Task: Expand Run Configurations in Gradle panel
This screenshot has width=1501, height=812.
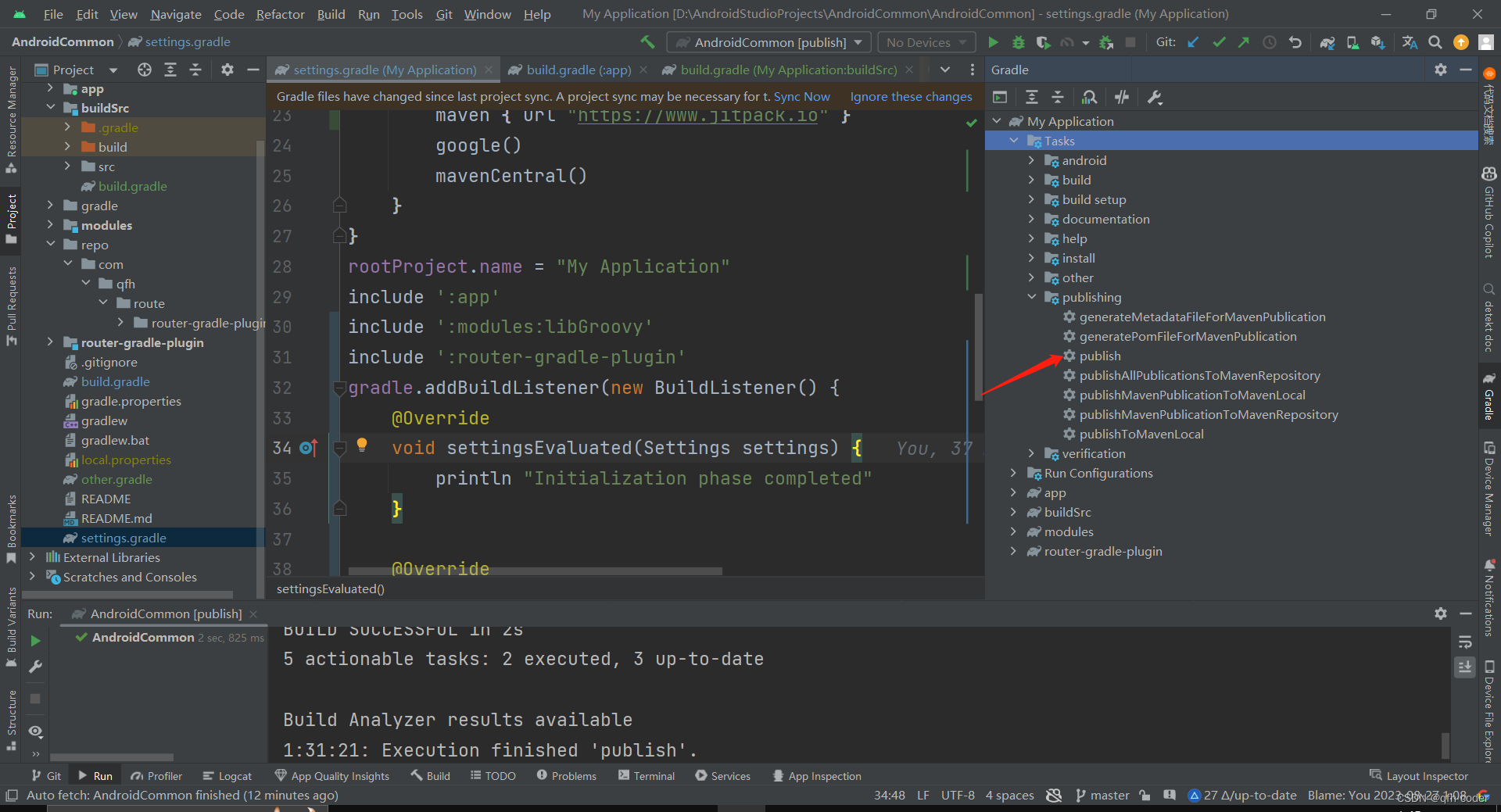Action: click(x=1013, y=473)
